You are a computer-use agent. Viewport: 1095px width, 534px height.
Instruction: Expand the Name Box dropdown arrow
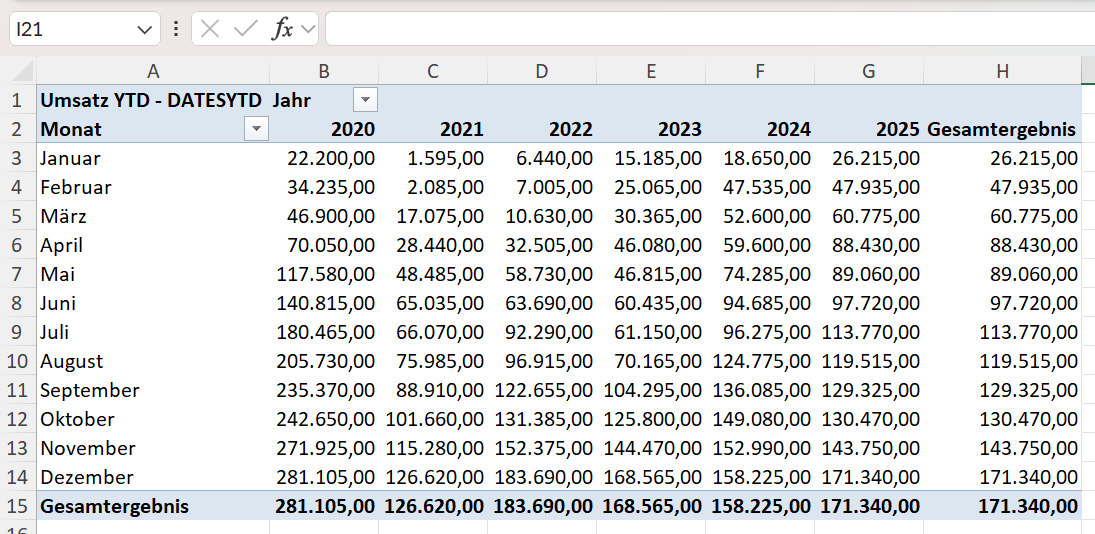pyautogui.click(x=143, y=29)
